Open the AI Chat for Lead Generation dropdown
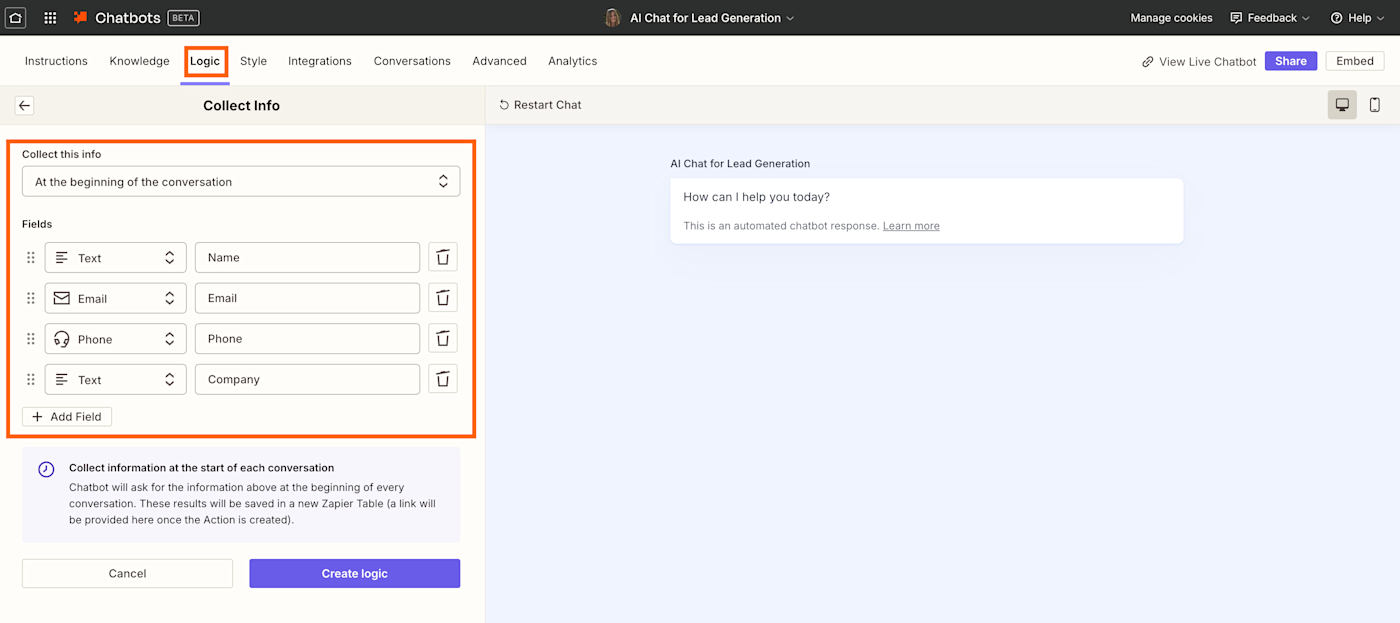 click(x=712, y=17)
